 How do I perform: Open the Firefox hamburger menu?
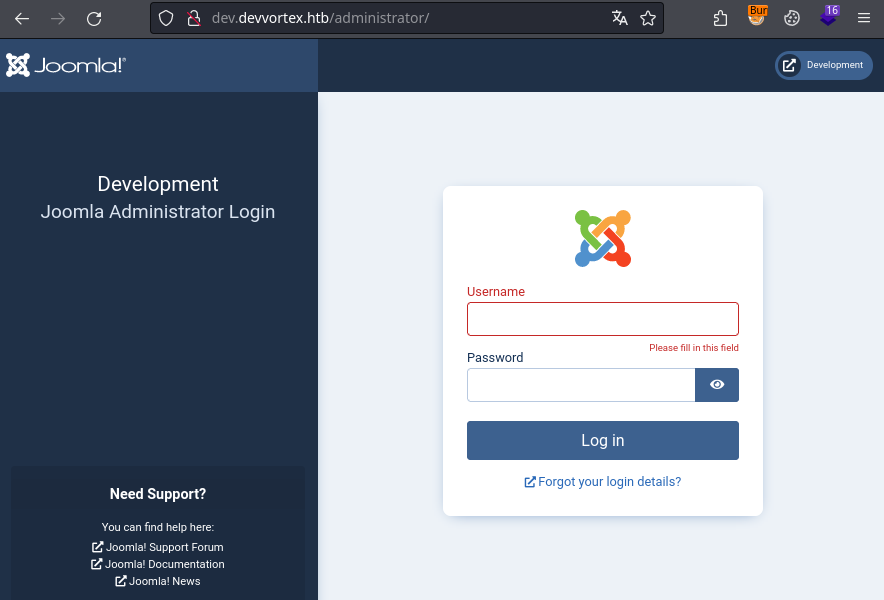(864, 18)
